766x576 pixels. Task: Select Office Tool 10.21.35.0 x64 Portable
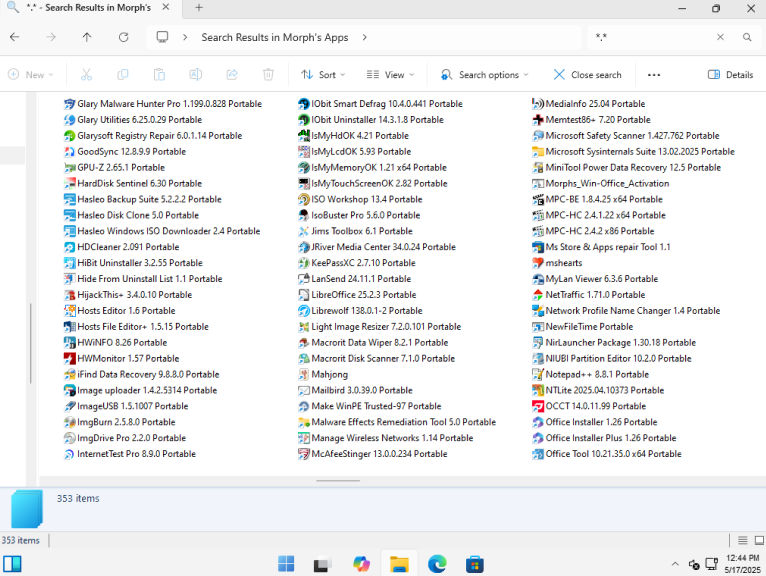(x=607, y=454)
